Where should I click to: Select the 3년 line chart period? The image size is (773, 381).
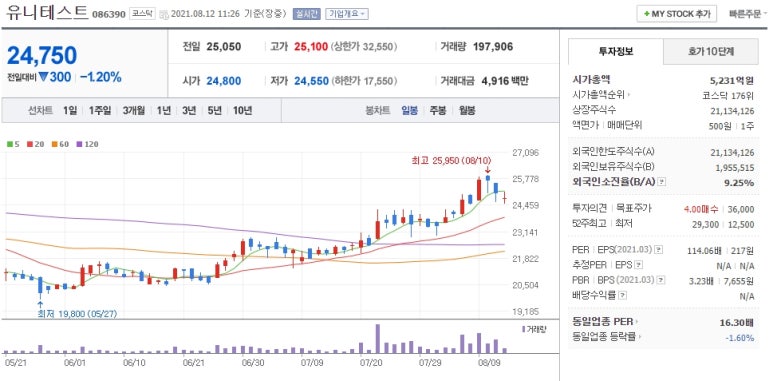189,110
